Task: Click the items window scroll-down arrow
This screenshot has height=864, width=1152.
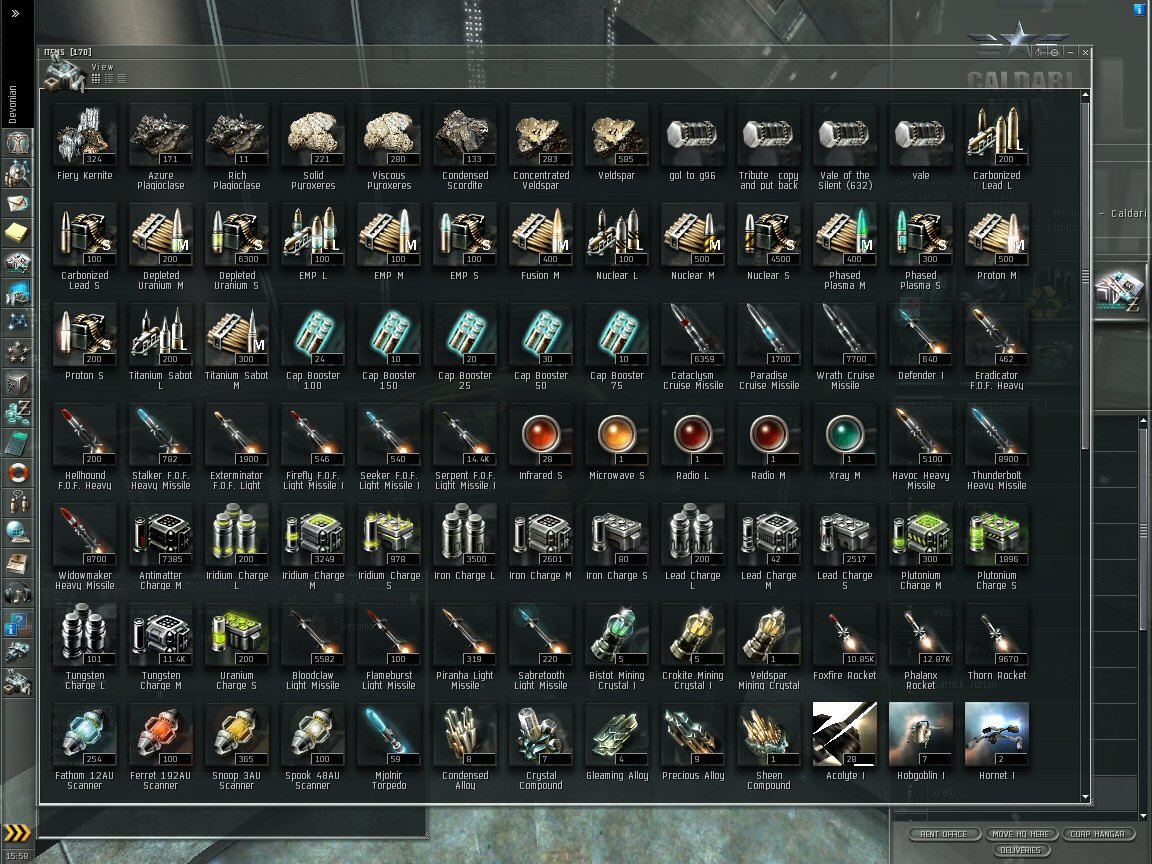Action: pyautogui.click(x=1085, y=797)
